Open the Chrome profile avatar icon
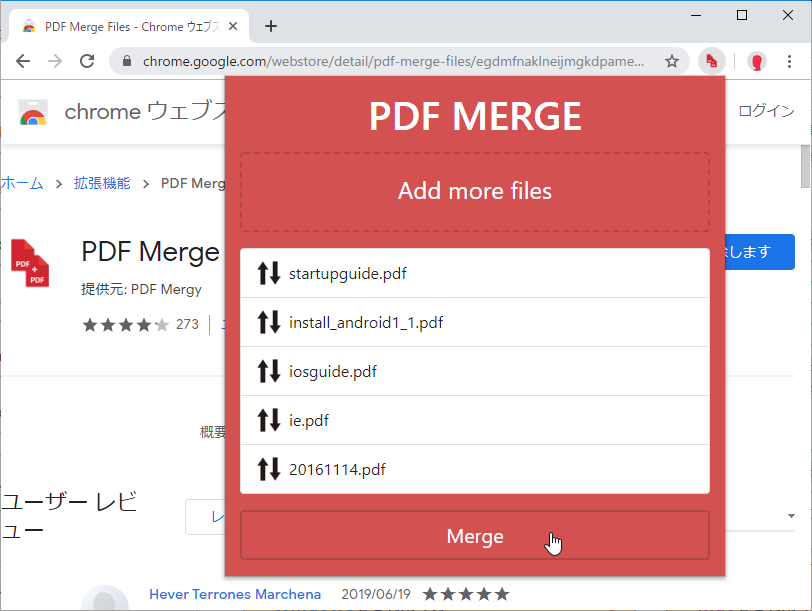 757,62
